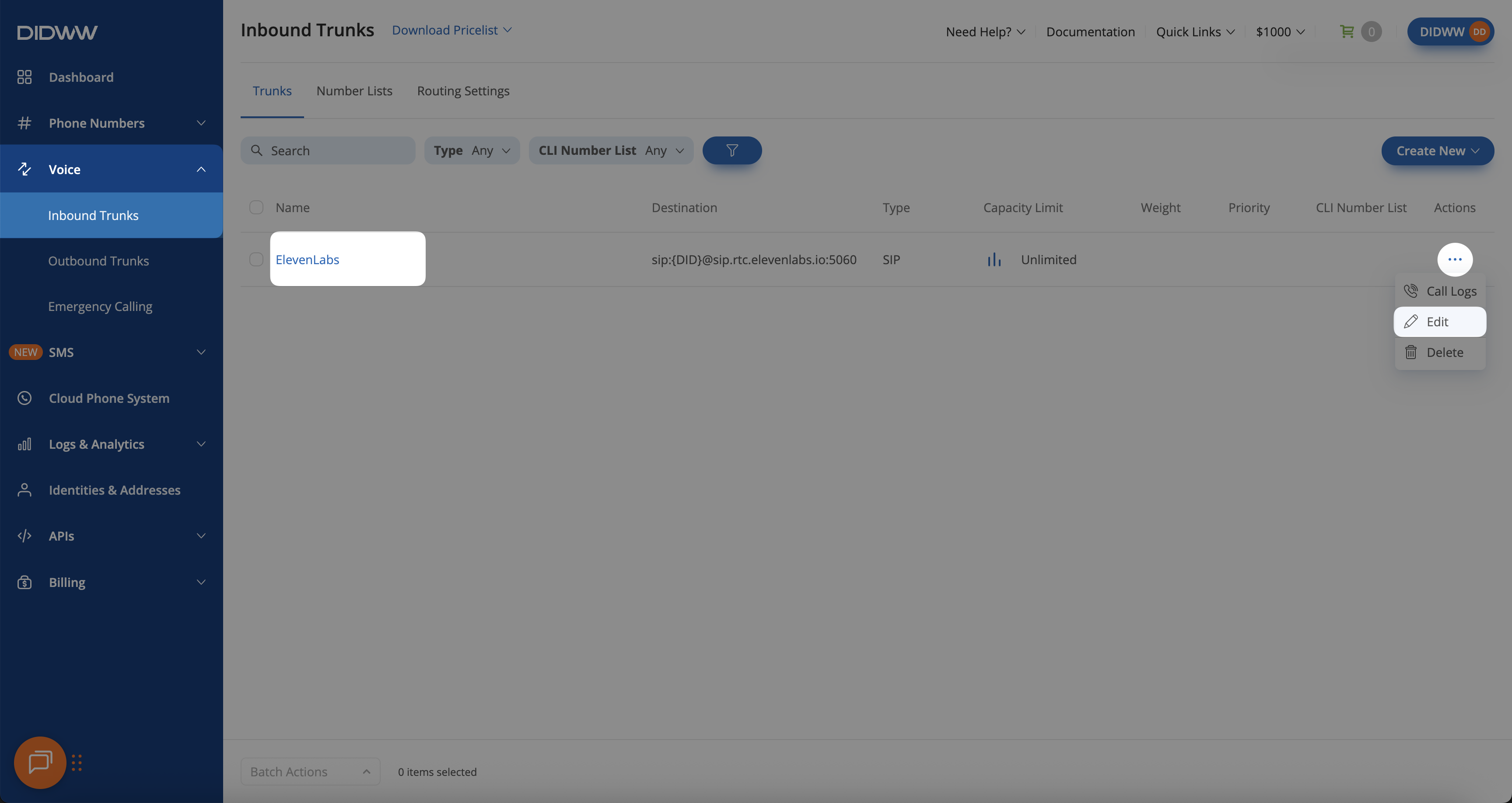1512x803 pixels.
Task: Open the orange chat support bubble
Action: (40, 762)
